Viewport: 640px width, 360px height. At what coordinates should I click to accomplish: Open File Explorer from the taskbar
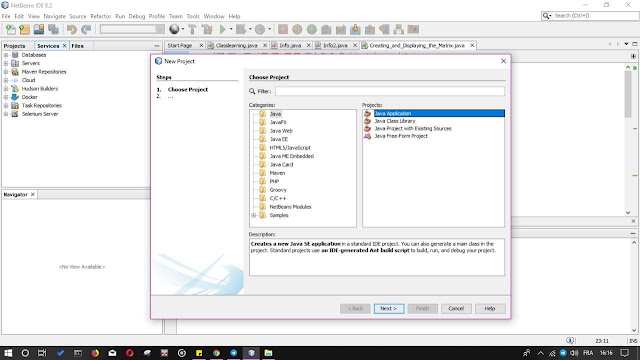pos(268,353)
